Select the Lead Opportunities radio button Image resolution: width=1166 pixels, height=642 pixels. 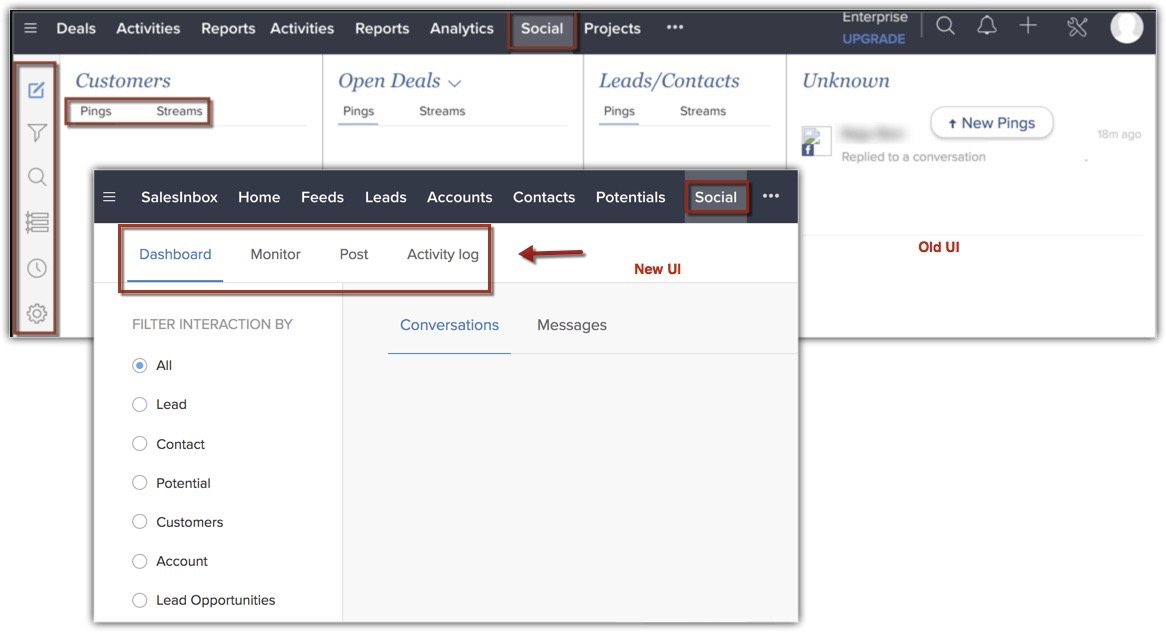point(139,600)
